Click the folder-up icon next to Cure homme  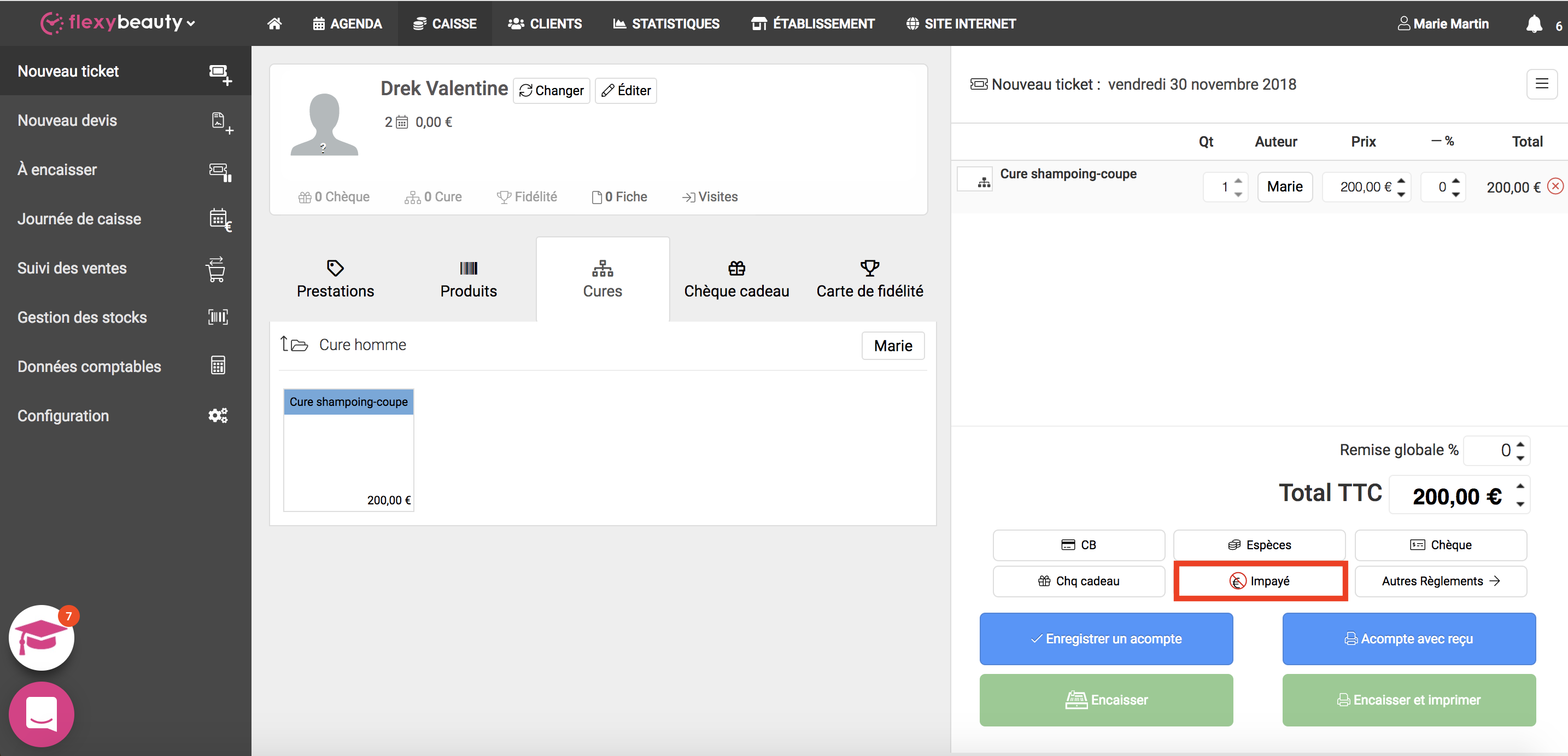click(x=294, y=344)
